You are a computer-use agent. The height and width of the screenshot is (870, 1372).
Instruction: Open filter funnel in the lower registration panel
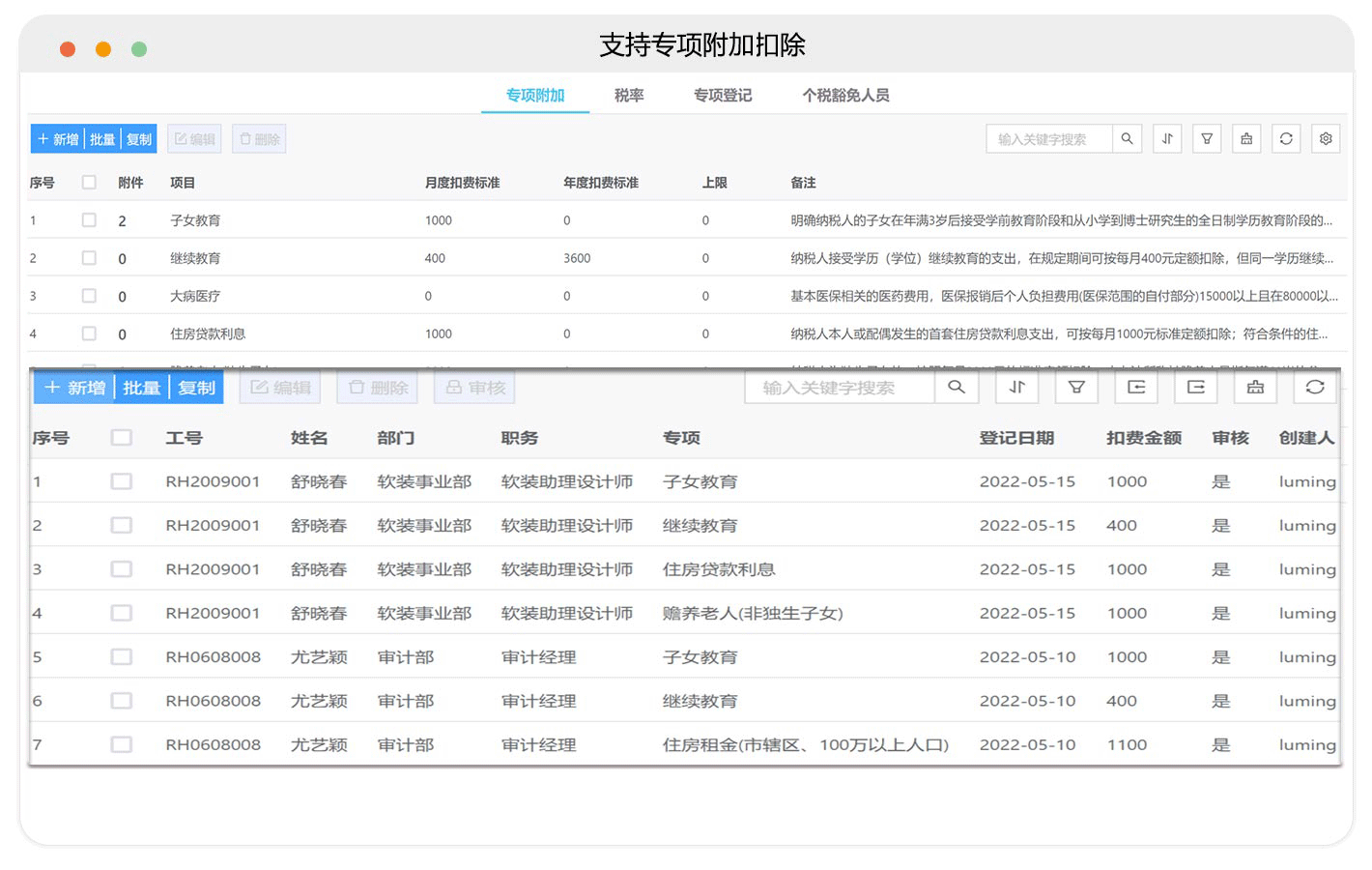[1076, 388]
